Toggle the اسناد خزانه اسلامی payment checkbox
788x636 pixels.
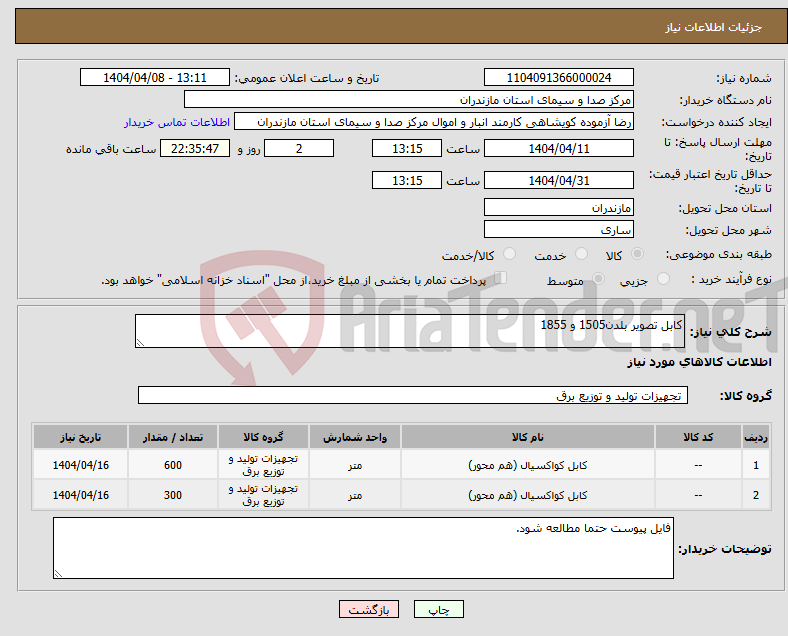coord(501,278)
